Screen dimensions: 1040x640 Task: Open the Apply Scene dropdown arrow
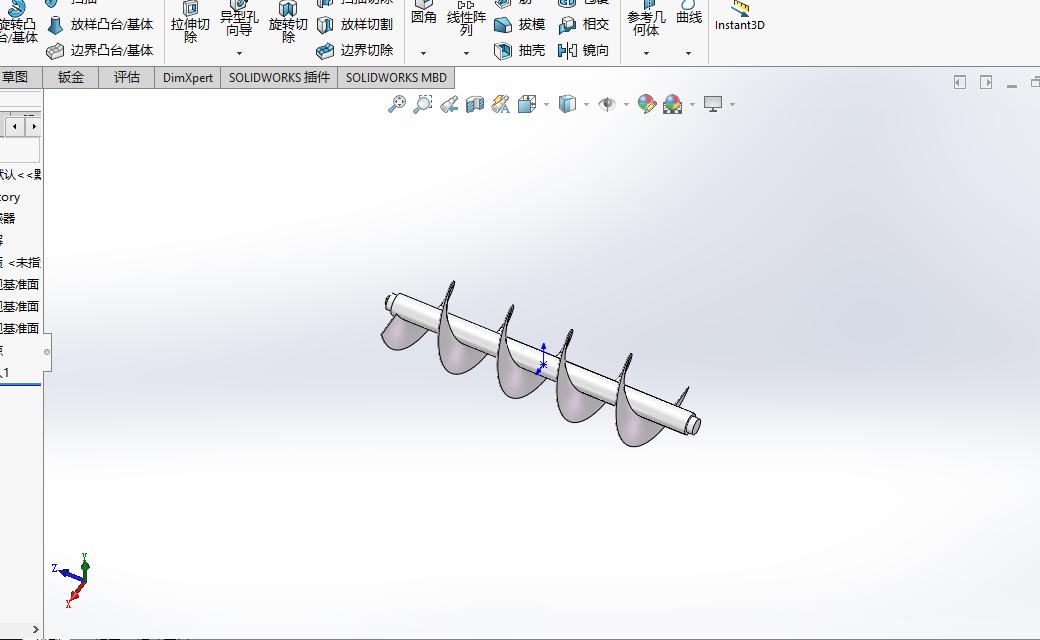pyautogui.click(x=692, y=104)
